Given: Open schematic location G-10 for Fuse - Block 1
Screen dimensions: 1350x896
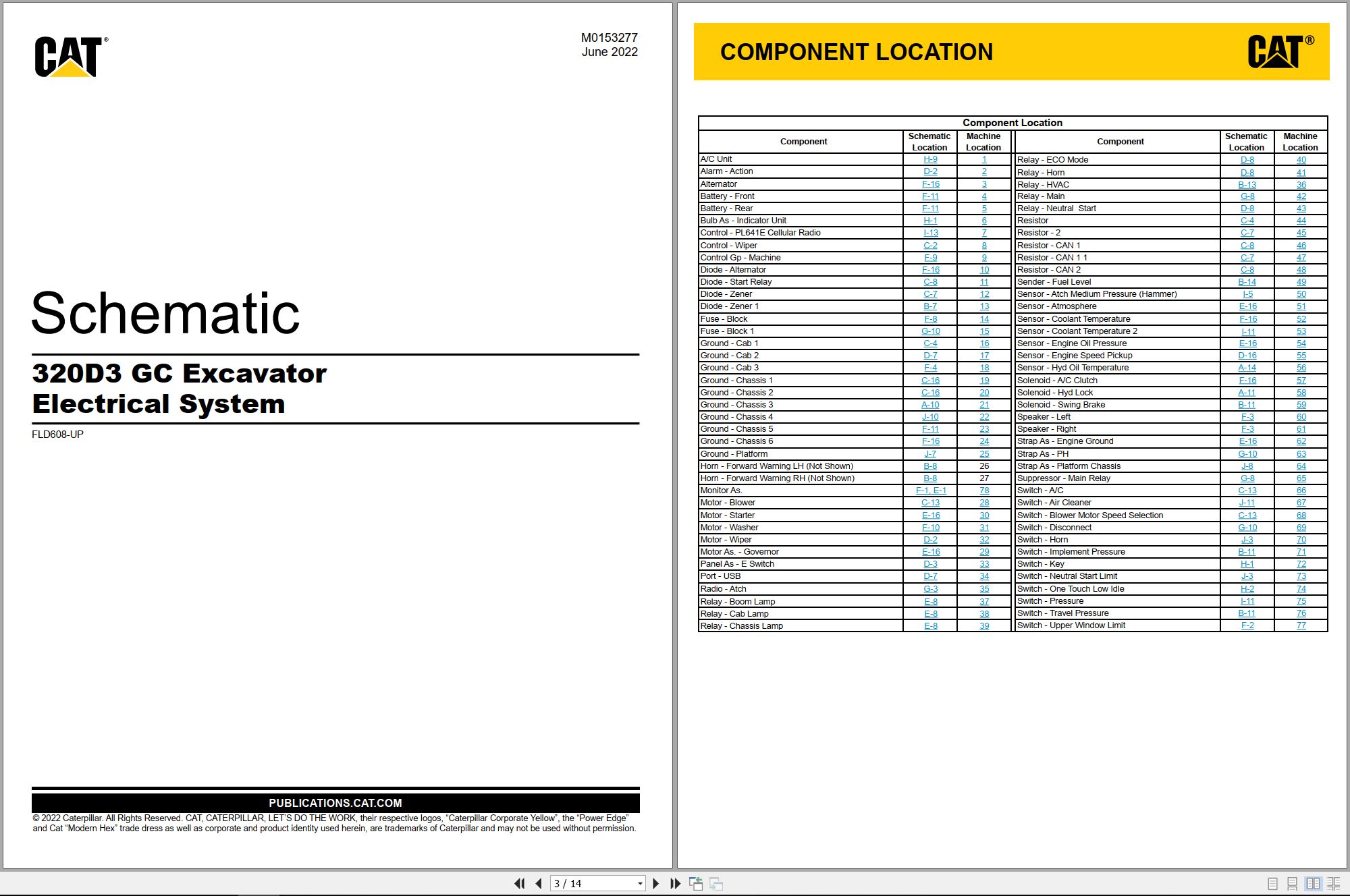Looking at the screenshot, I should [x=931, y=331].
